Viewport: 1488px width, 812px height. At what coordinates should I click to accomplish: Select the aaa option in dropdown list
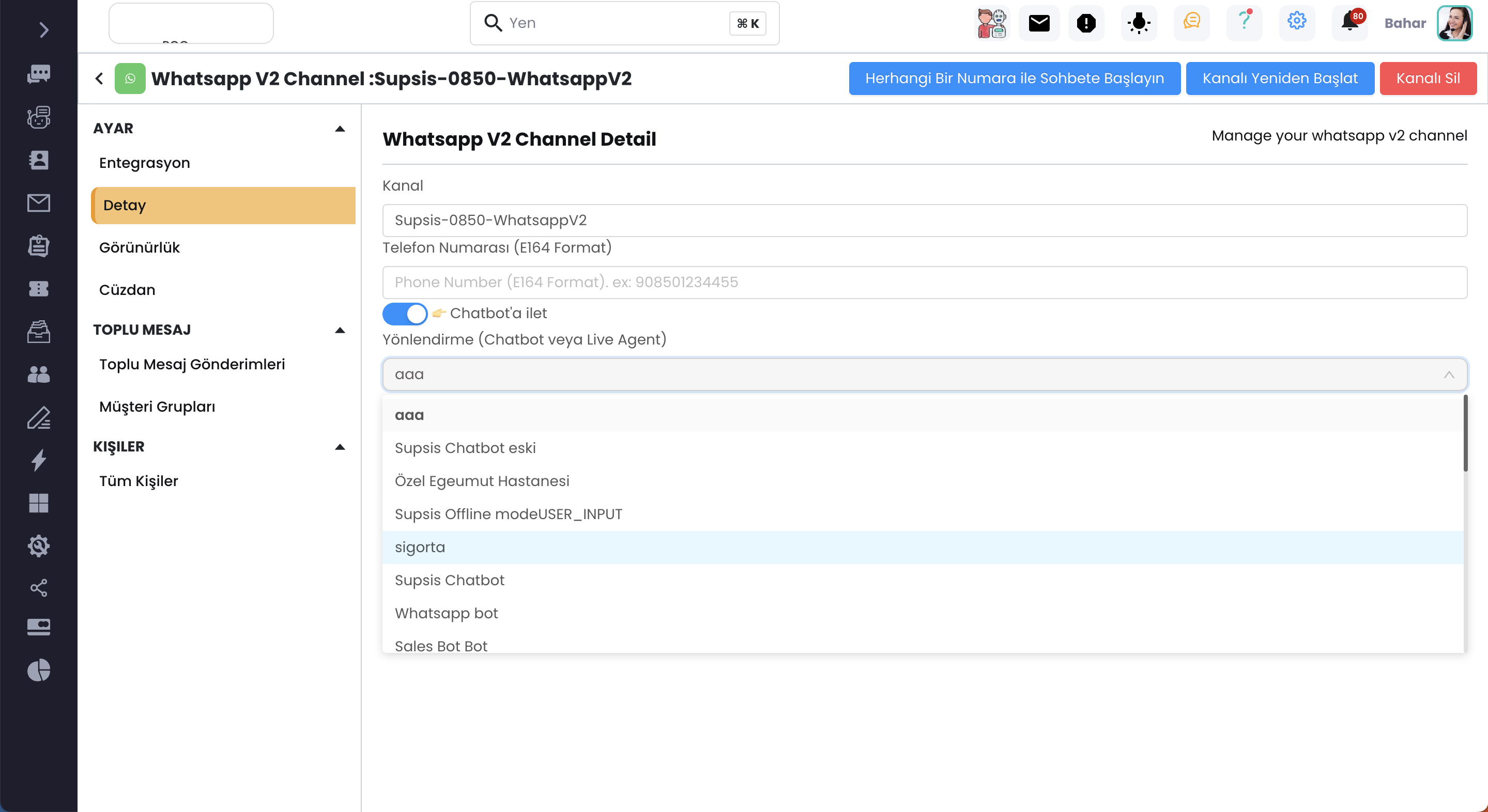pos(923,415)
